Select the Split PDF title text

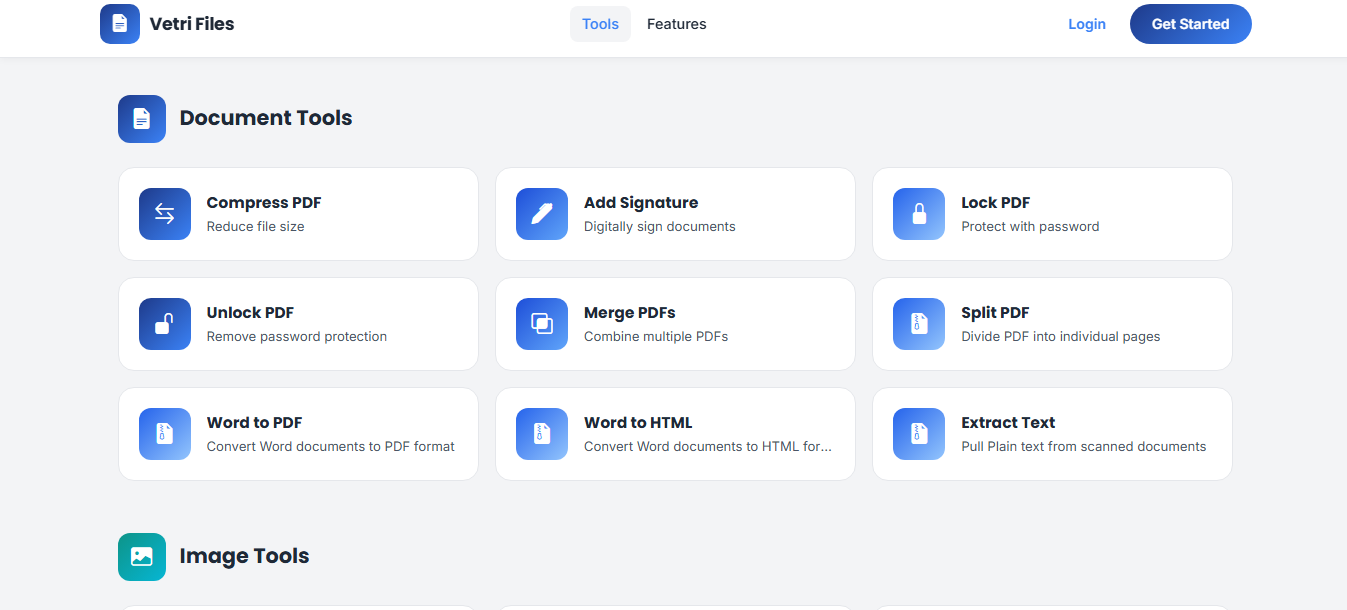point(995,312)
